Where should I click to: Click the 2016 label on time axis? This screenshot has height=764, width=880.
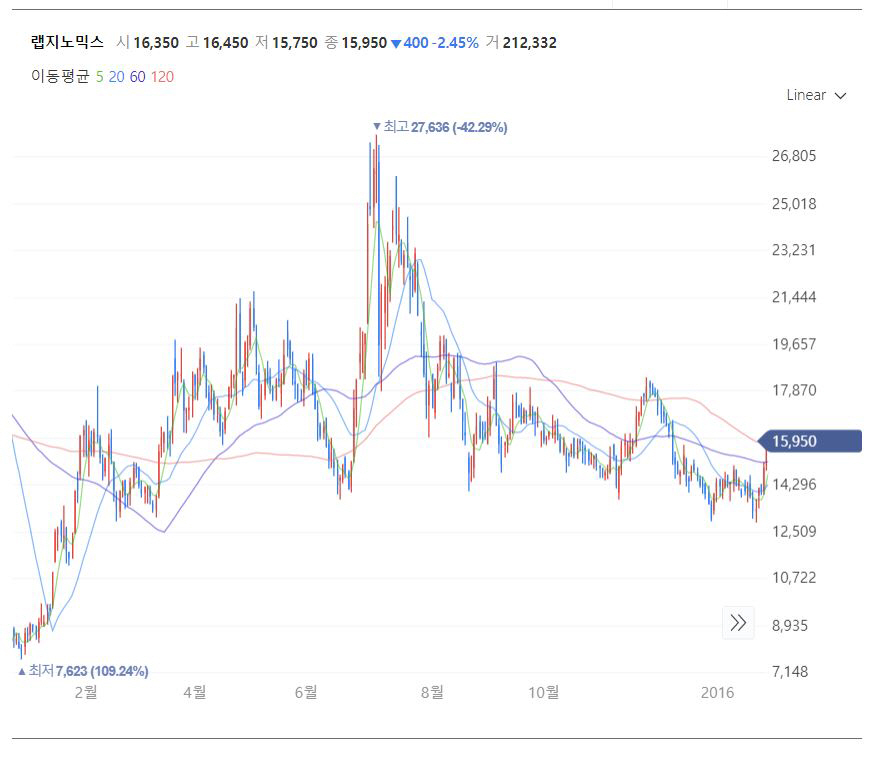pyautogui.click(x=718, y=692)
